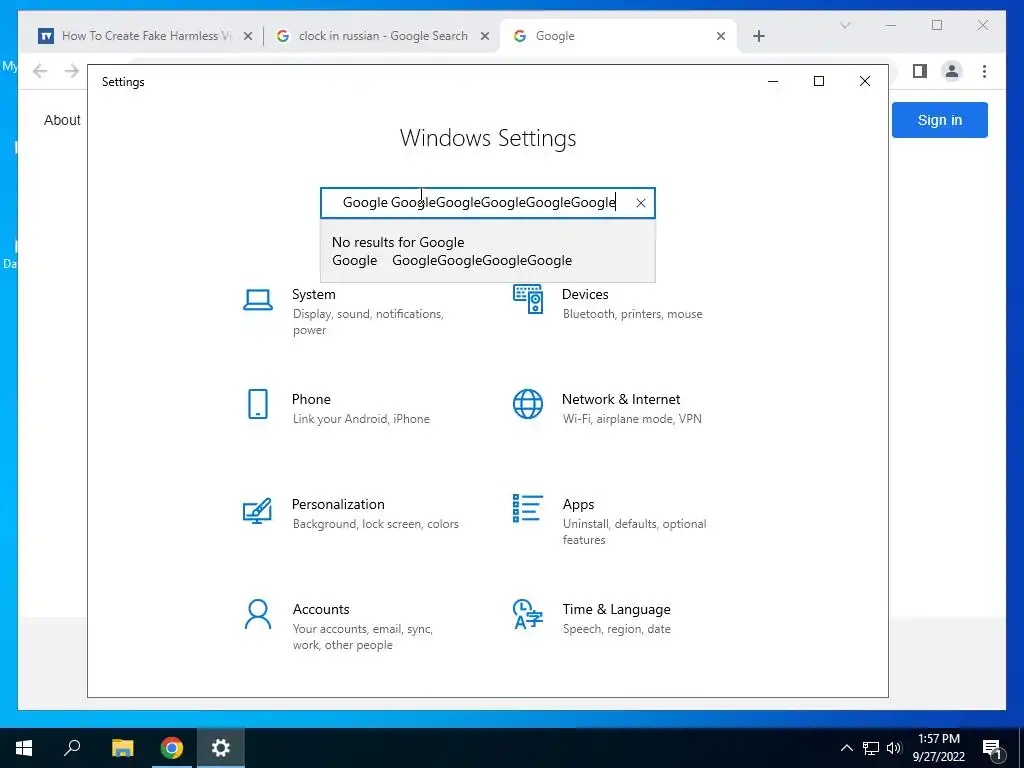The width and height of the screenshot is (1024, 768).
Task: Go forward in Chrome
Action: [x=72, y=71]
